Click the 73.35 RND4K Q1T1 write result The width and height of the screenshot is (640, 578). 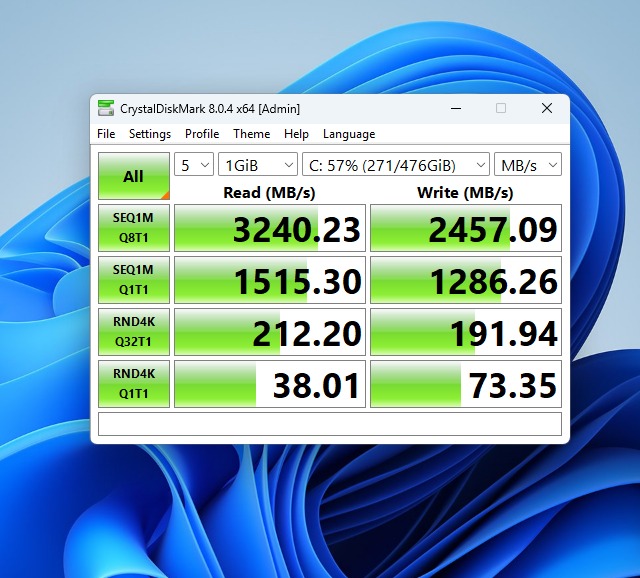465,385
